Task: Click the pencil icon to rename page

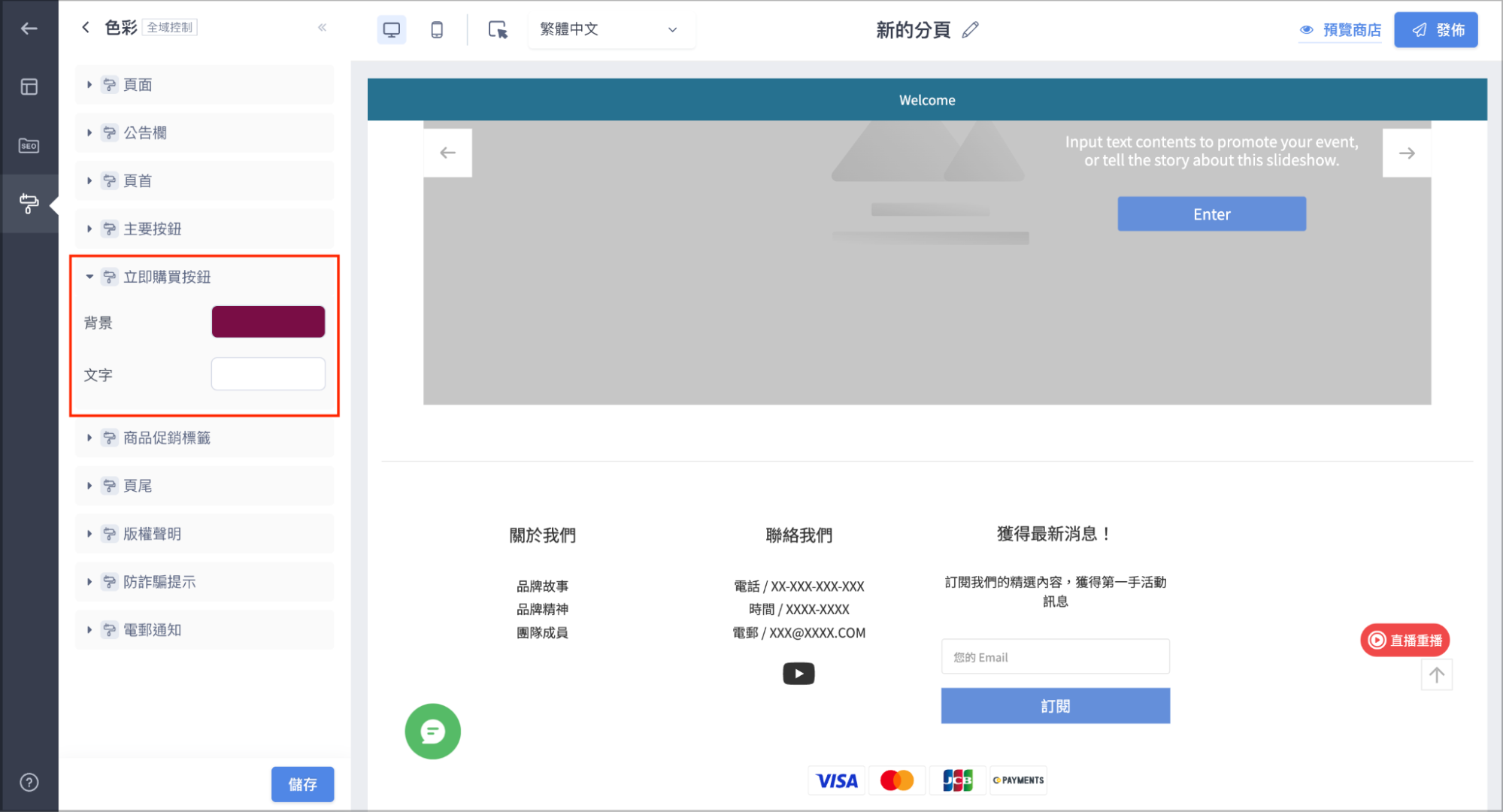Action: 971,29
